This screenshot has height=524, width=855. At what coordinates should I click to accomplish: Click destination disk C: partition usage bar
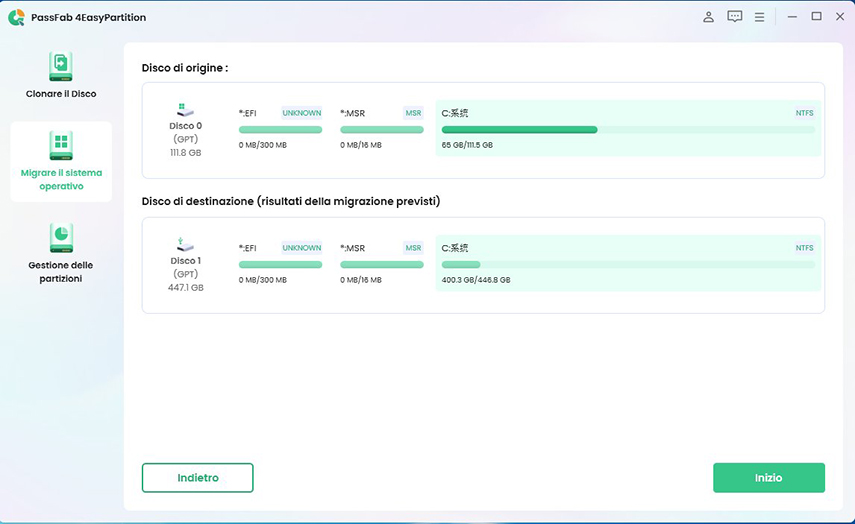628,265
